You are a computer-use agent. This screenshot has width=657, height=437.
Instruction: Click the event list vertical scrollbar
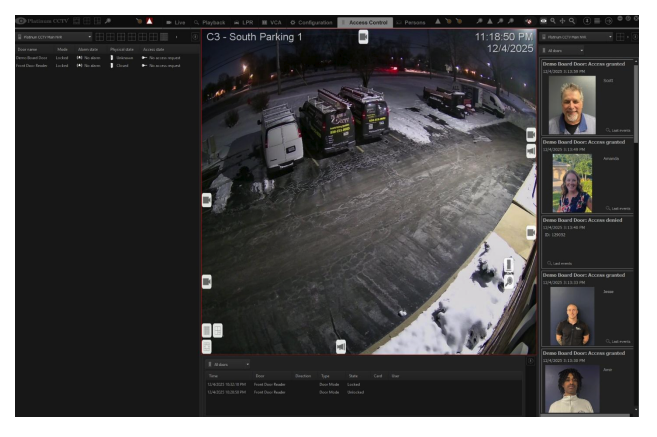click(x=636, y=103)
